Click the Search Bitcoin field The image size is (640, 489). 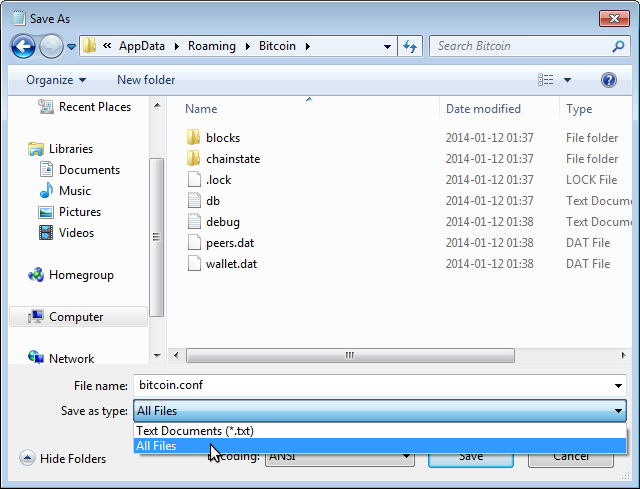point(521,46)
